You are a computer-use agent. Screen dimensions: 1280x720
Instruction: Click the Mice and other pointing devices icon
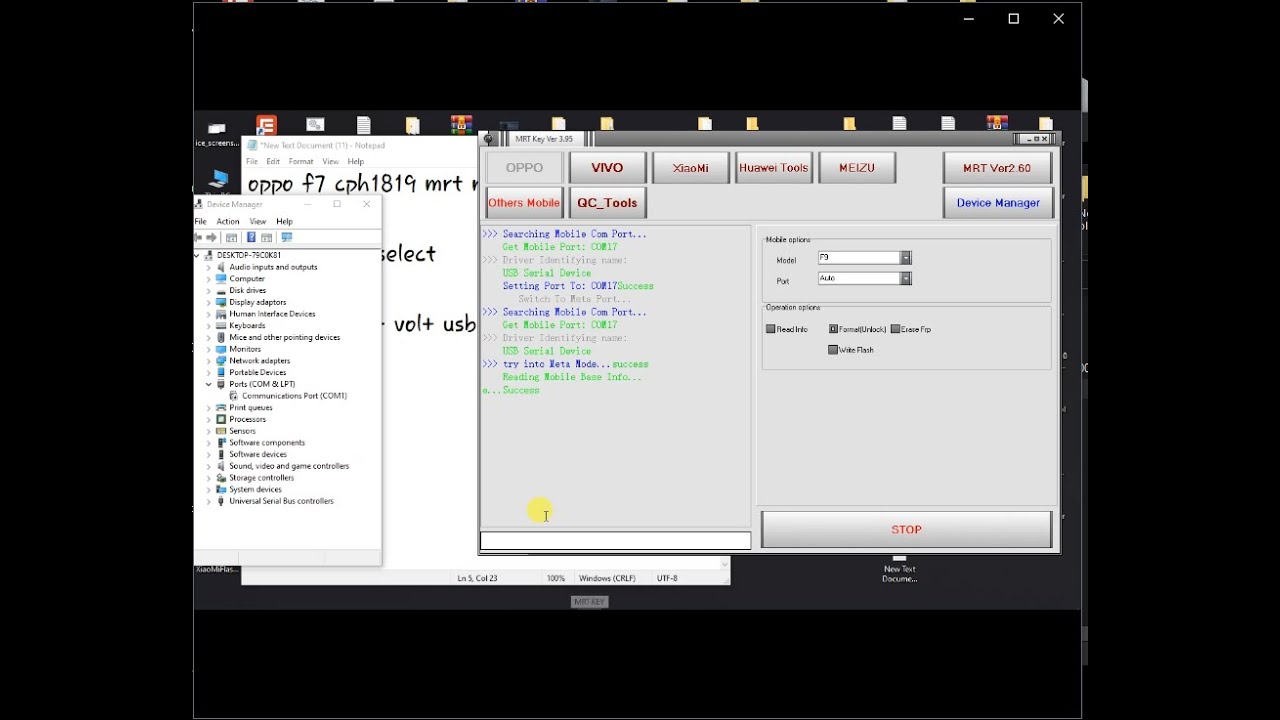coord(221,337)
